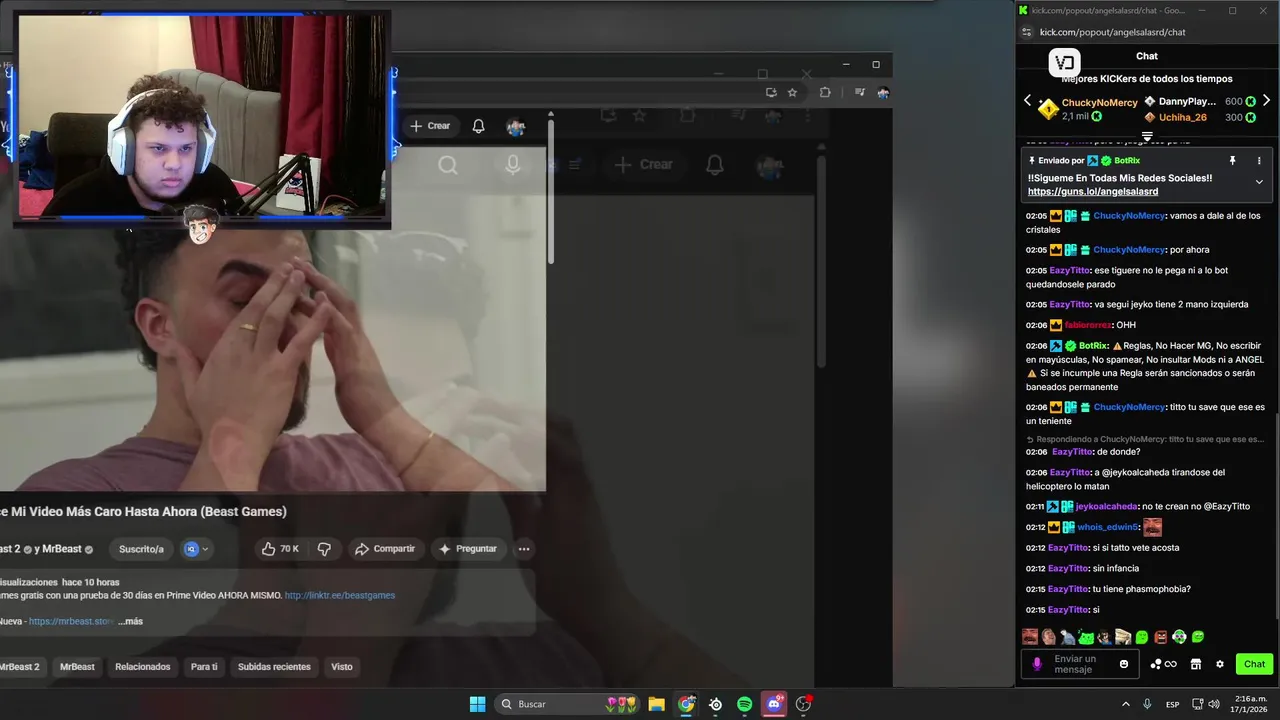Viewport: 1280px width, 720px height.
Task: Click the YouTube page vertical scrollbar
Action: click(x=550, y=190)
